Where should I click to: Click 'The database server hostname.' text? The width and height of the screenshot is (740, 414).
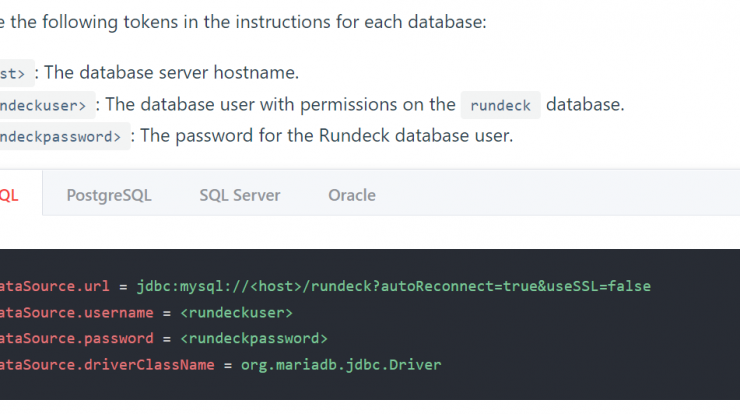(x=172, y=72)
